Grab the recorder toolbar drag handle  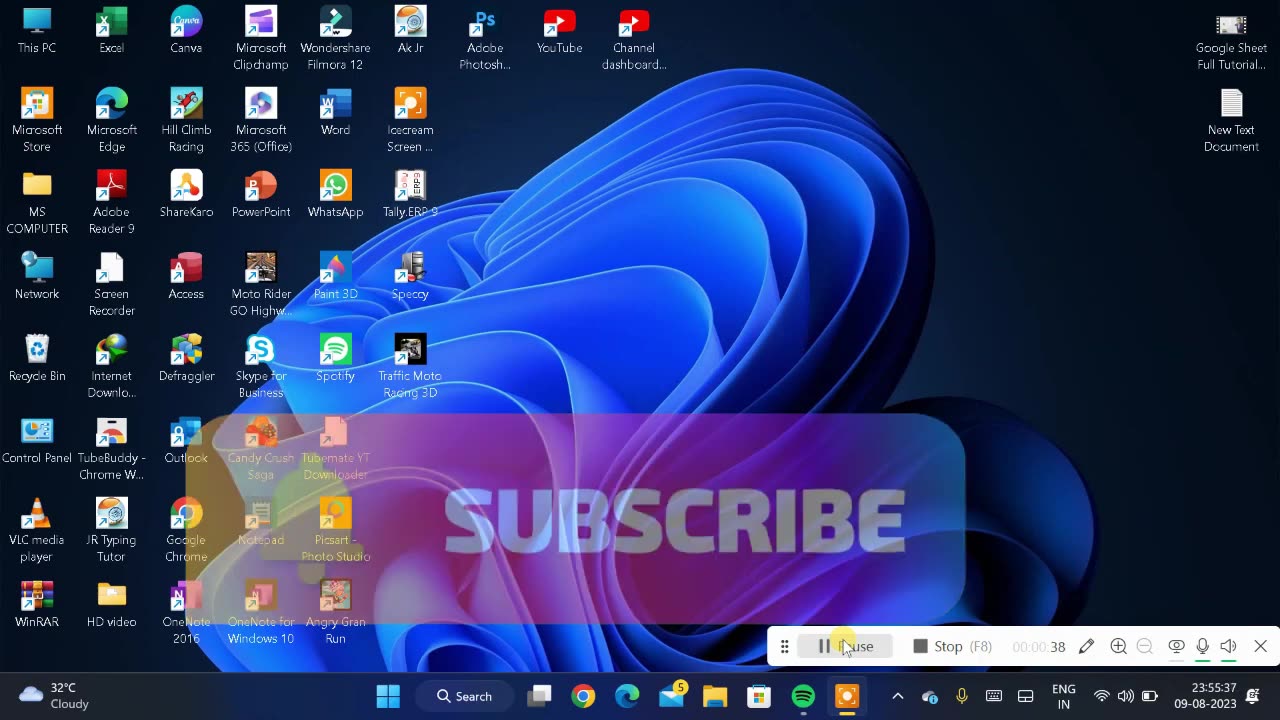(784, 646)
